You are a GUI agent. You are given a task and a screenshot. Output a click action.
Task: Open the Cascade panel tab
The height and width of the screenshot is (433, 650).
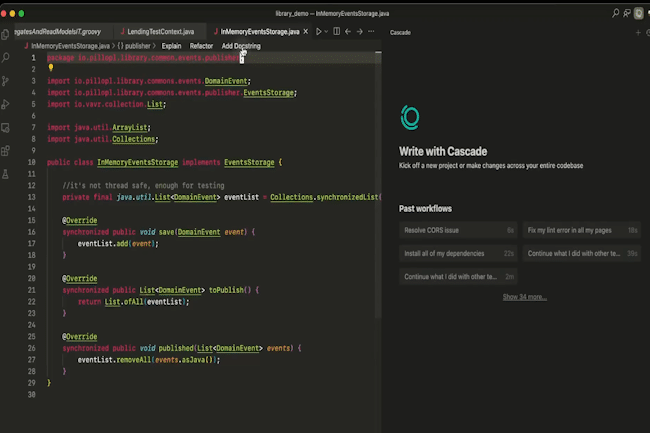pos(400,32)
